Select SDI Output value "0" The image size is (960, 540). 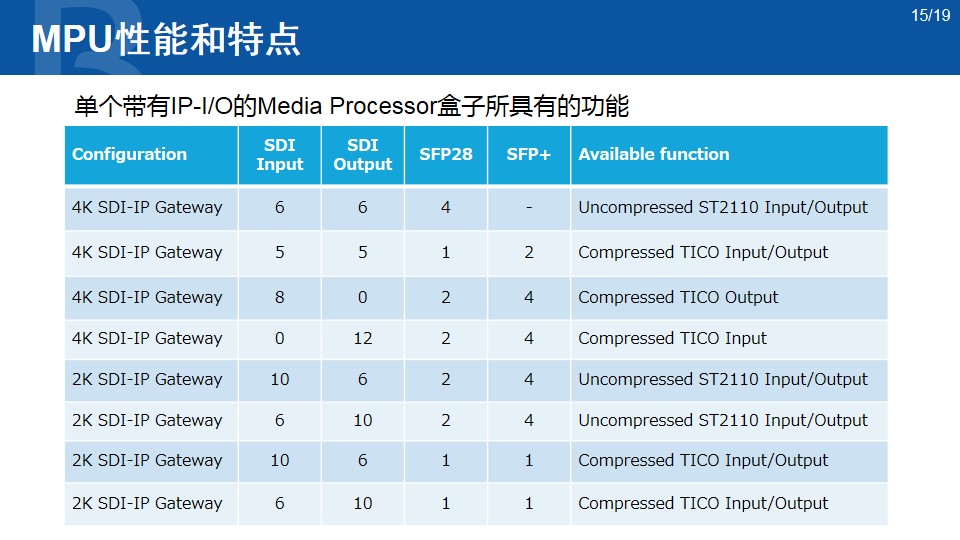(362, 298)
